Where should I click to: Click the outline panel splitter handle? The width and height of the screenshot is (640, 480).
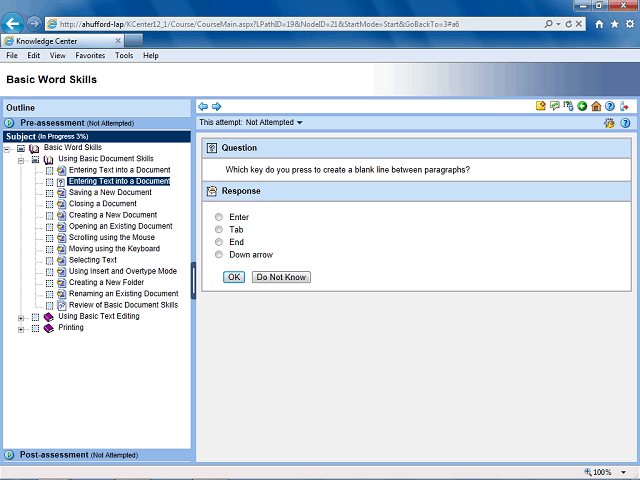point(193,280)
